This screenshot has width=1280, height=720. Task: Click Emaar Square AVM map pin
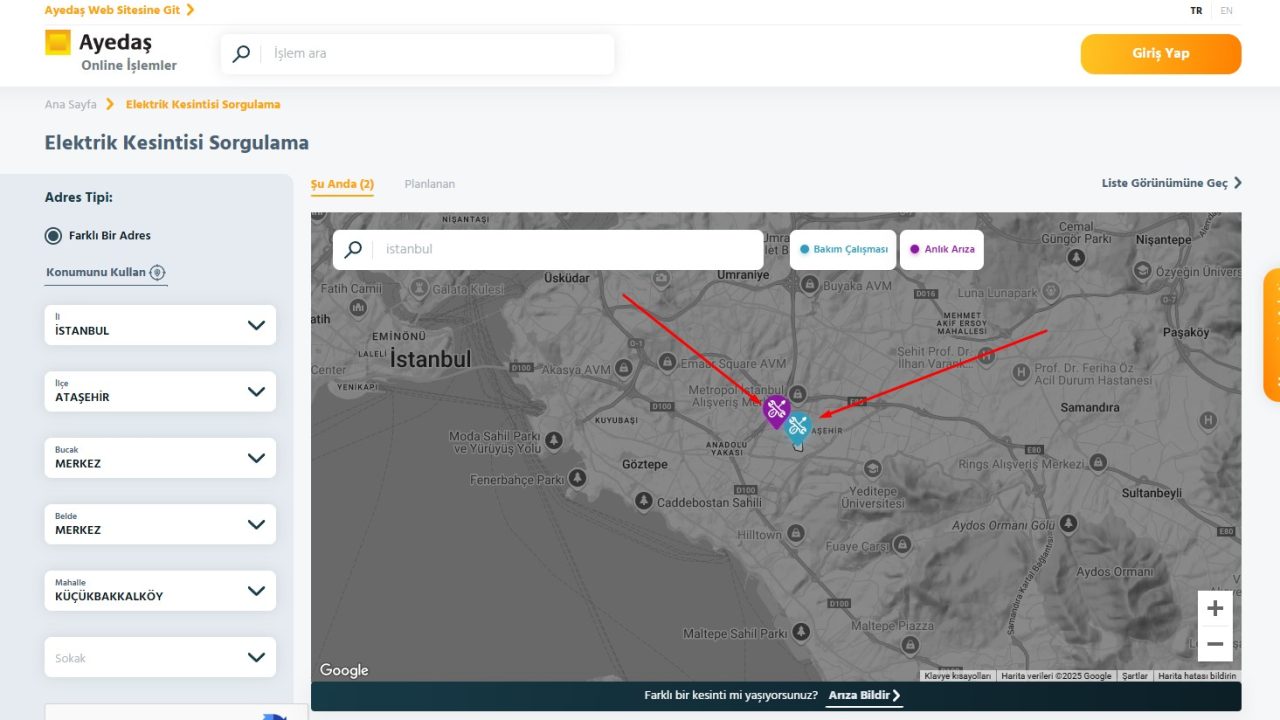click(x=666, y=361)
